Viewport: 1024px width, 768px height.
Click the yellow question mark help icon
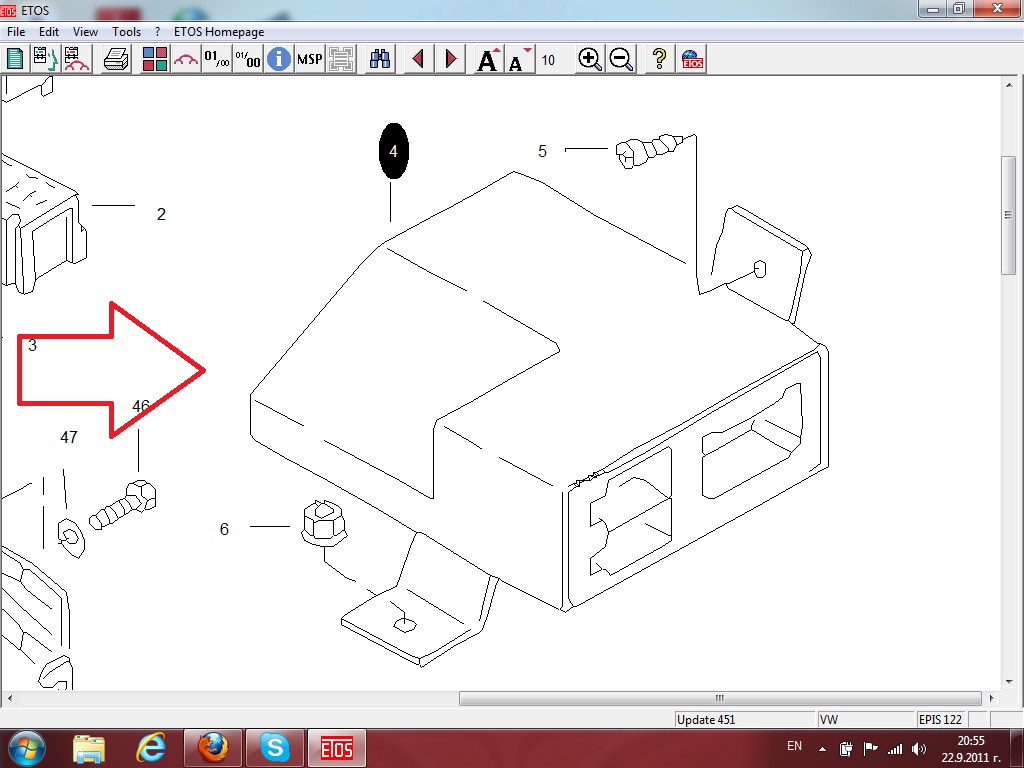(659, 59)
